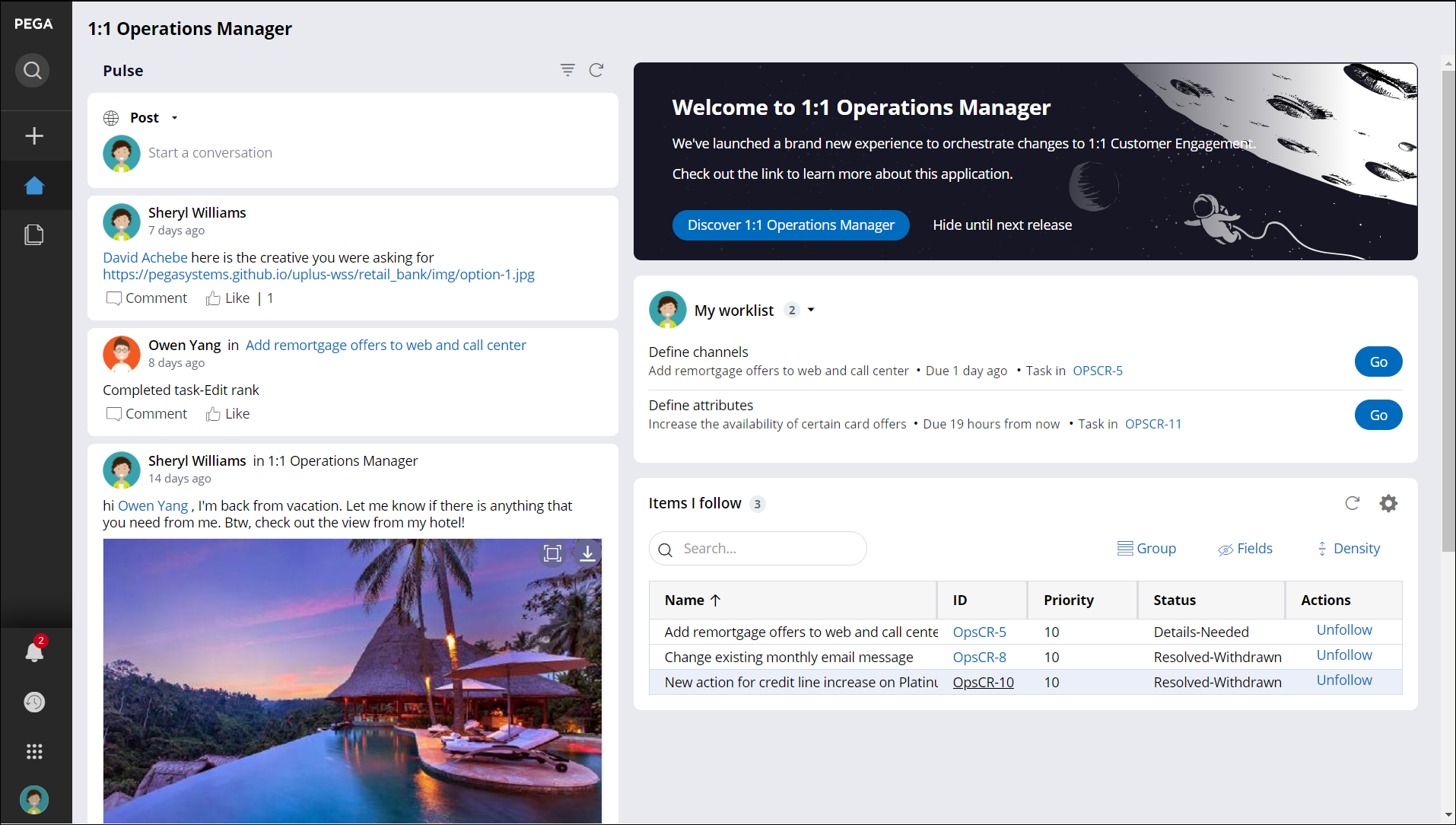Refresh the Pulse feed
Screen dimensions: 1456x825
point(596,70)
